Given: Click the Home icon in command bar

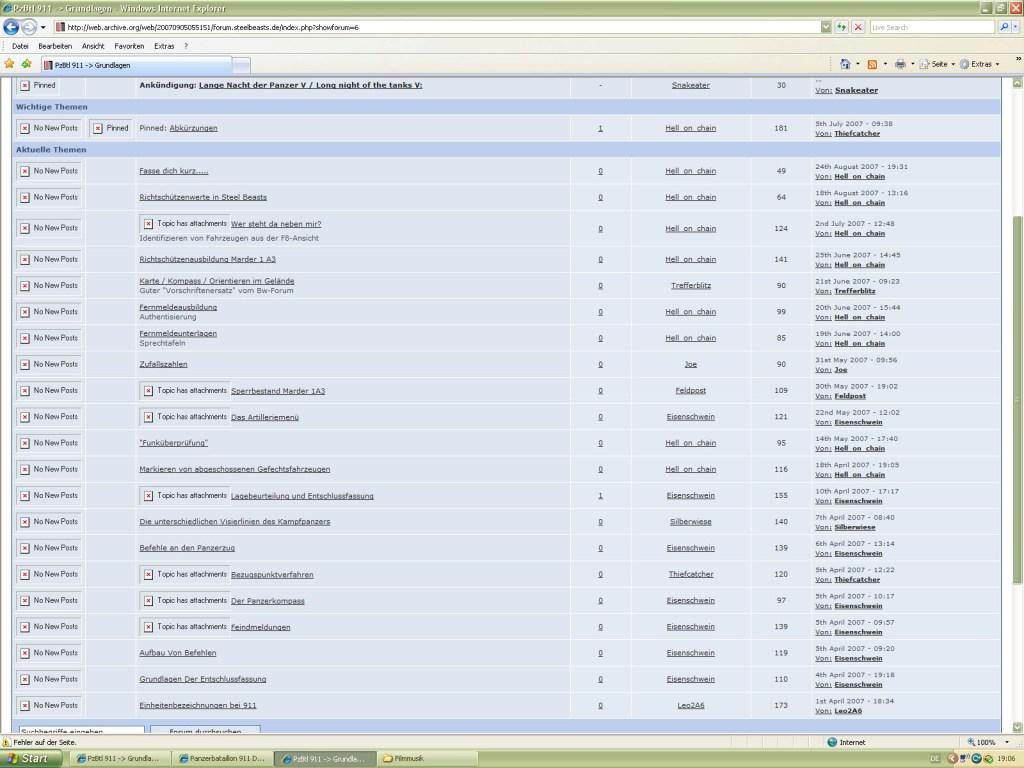Looking at the screenshot, I should coord(846,64).
